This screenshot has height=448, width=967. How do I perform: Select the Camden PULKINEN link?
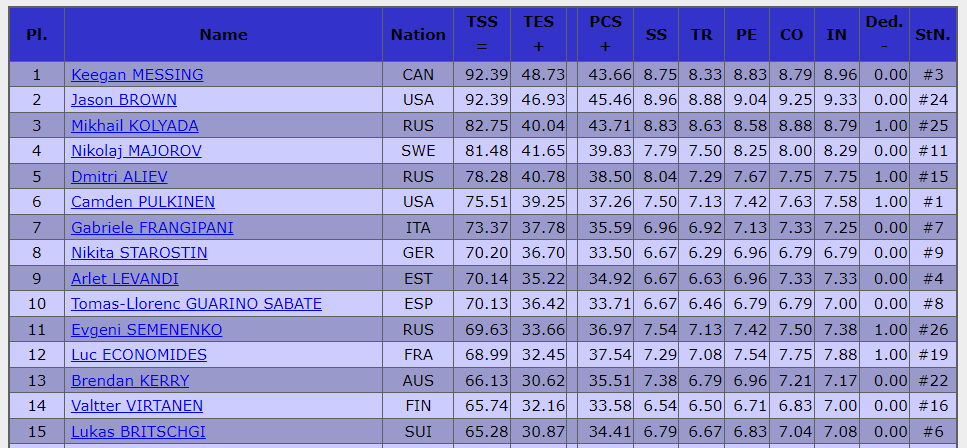(x=143, y=202)
